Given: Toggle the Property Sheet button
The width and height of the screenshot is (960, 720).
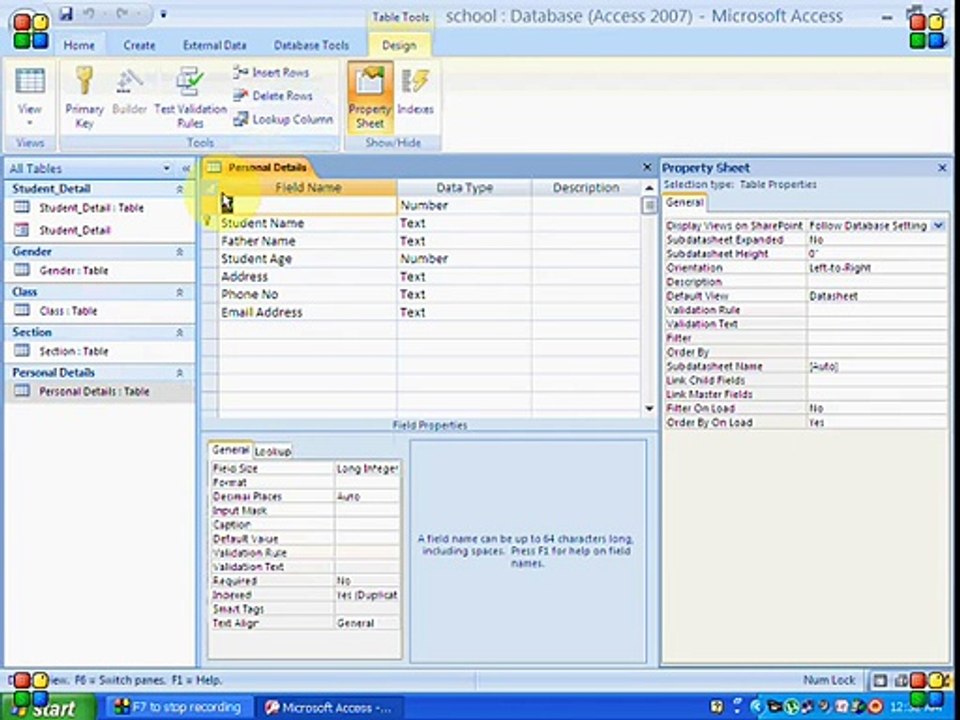Looking at the screenshot, I should pyautogui.click(x=370, y=97).
